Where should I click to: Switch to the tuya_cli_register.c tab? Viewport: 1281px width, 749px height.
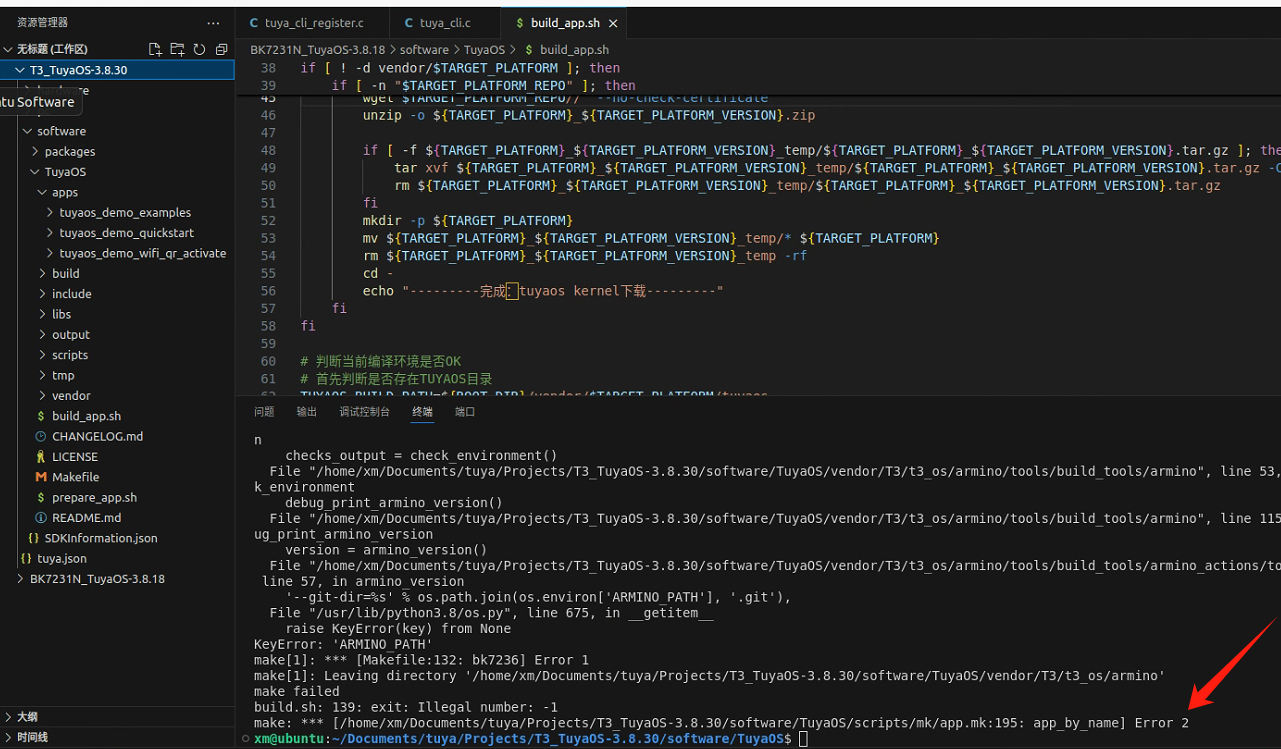(x=313, y=23)
